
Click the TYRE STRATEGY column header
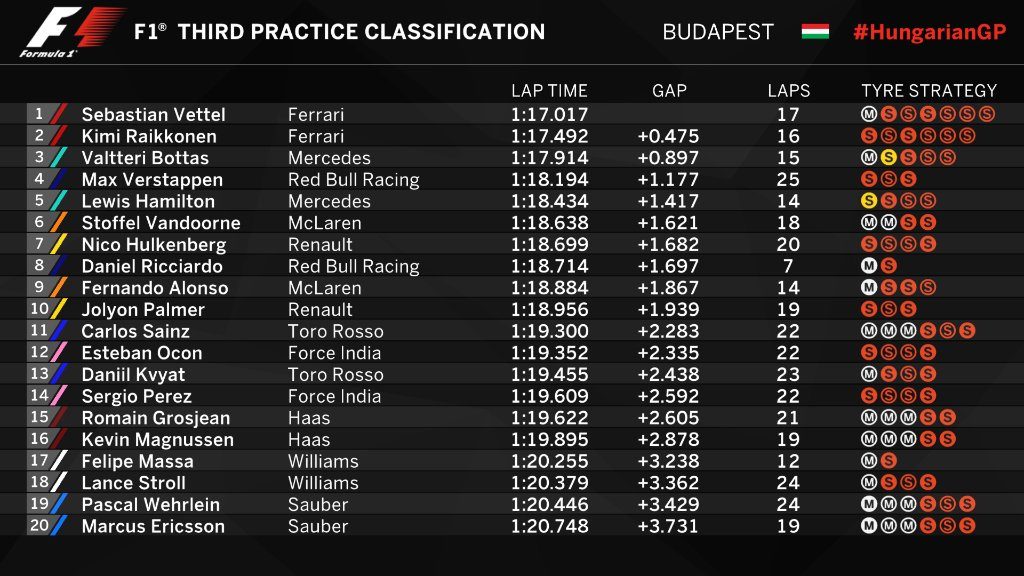click(929, 91)
